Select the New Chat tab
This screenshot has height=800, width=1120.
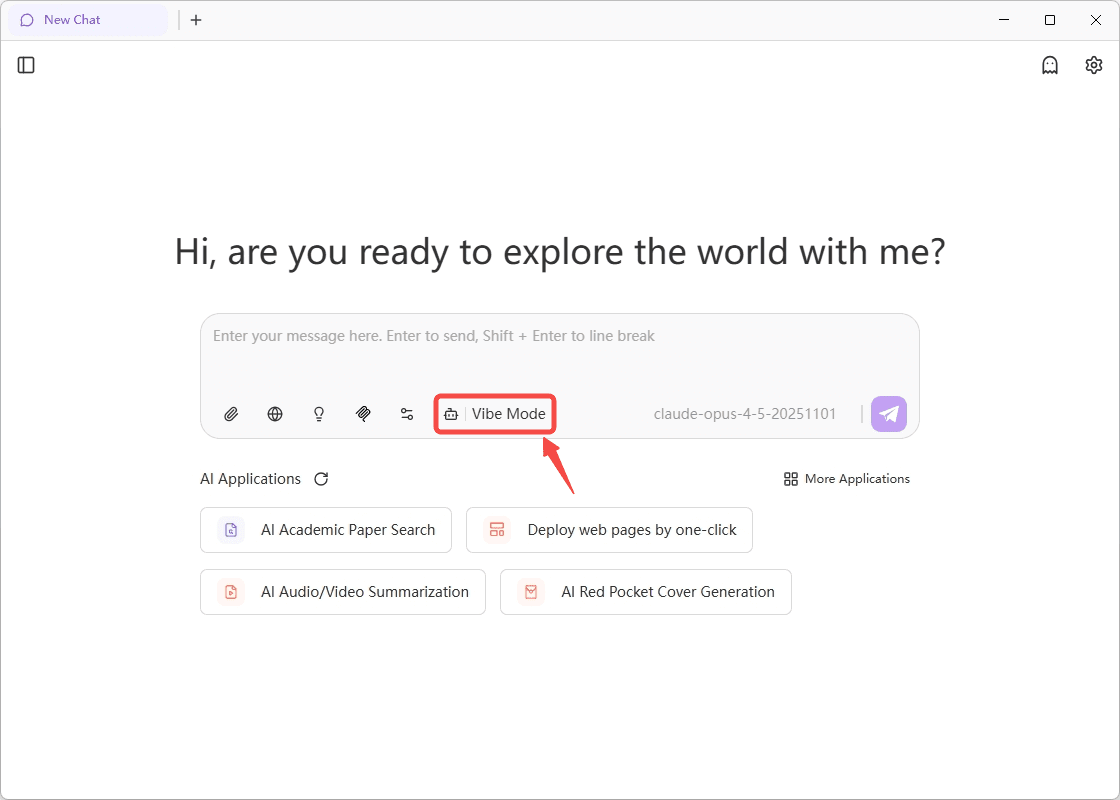click(x=72, y=20)
